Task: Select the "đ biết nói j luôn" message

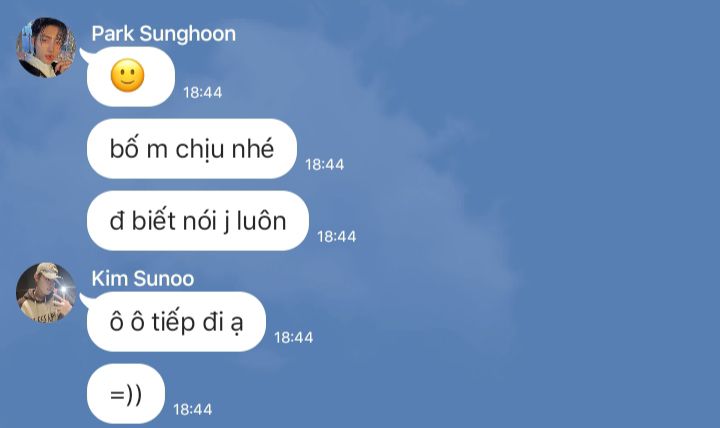Action: (198, 221)
